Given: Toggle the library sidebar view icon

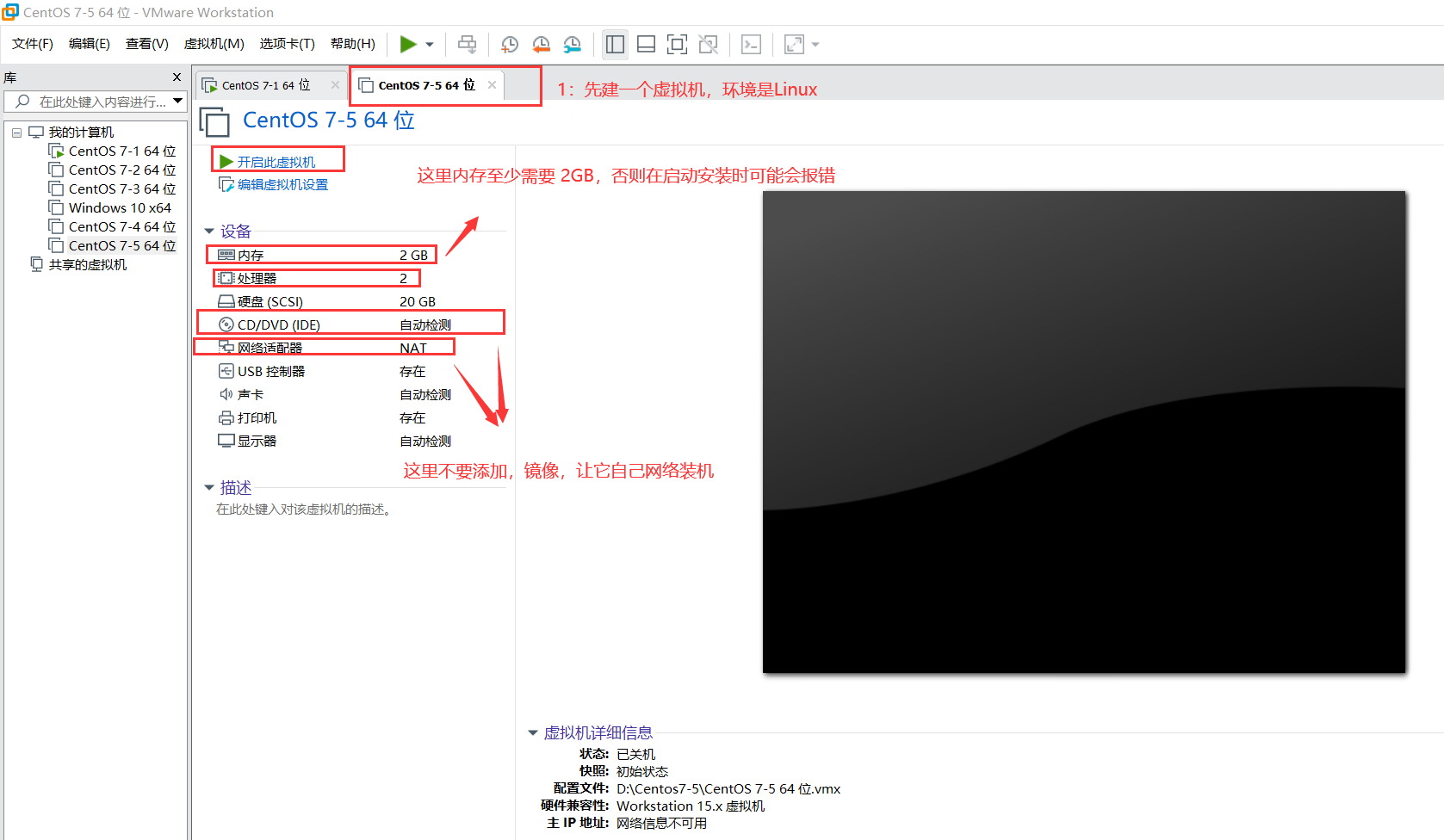Looking at the screenshot, I should coord(615,44).
